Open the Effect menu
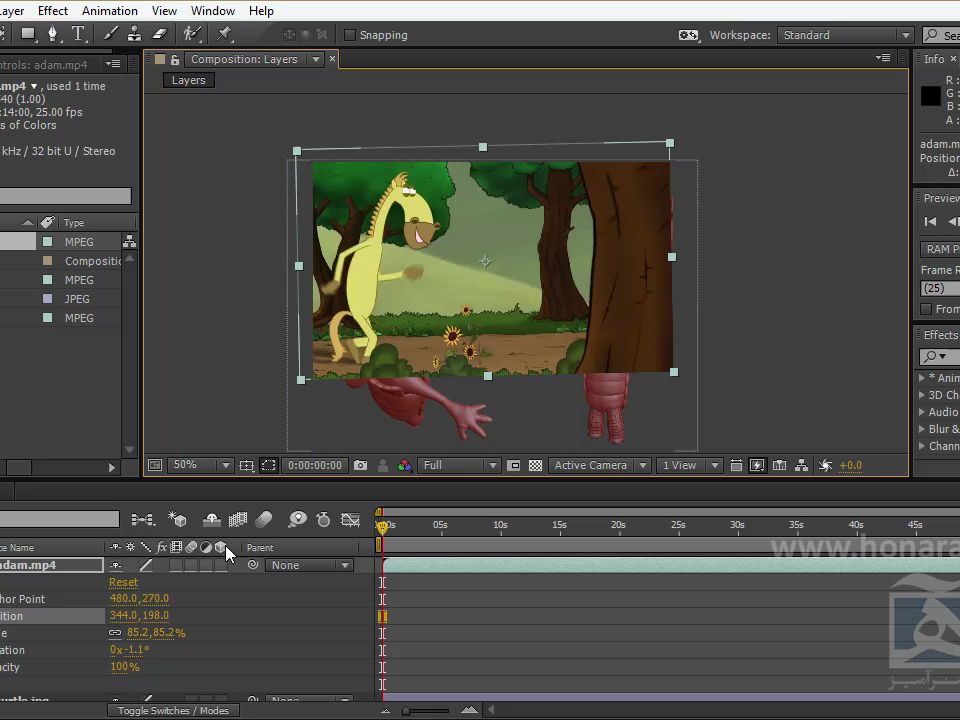Viewport: 960px width, 720px height. pyautogui.click(x=53, y=10)
